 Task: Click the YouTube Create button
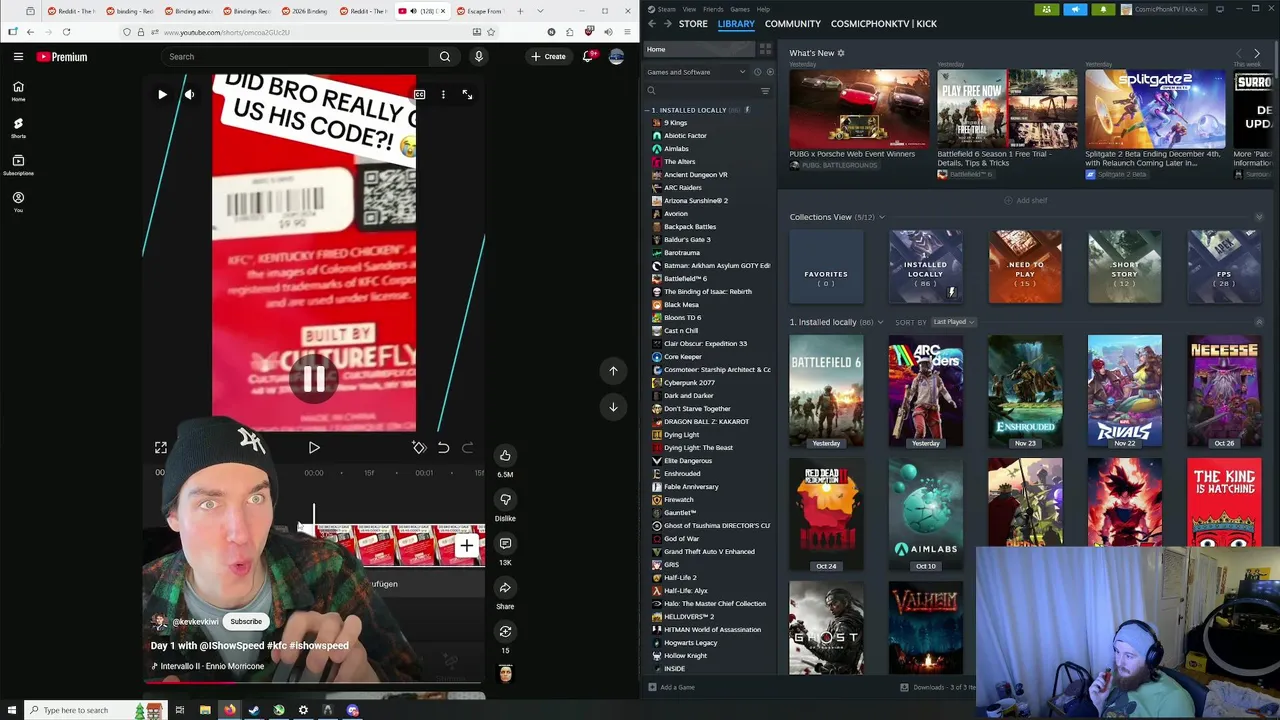pos(549,57)
